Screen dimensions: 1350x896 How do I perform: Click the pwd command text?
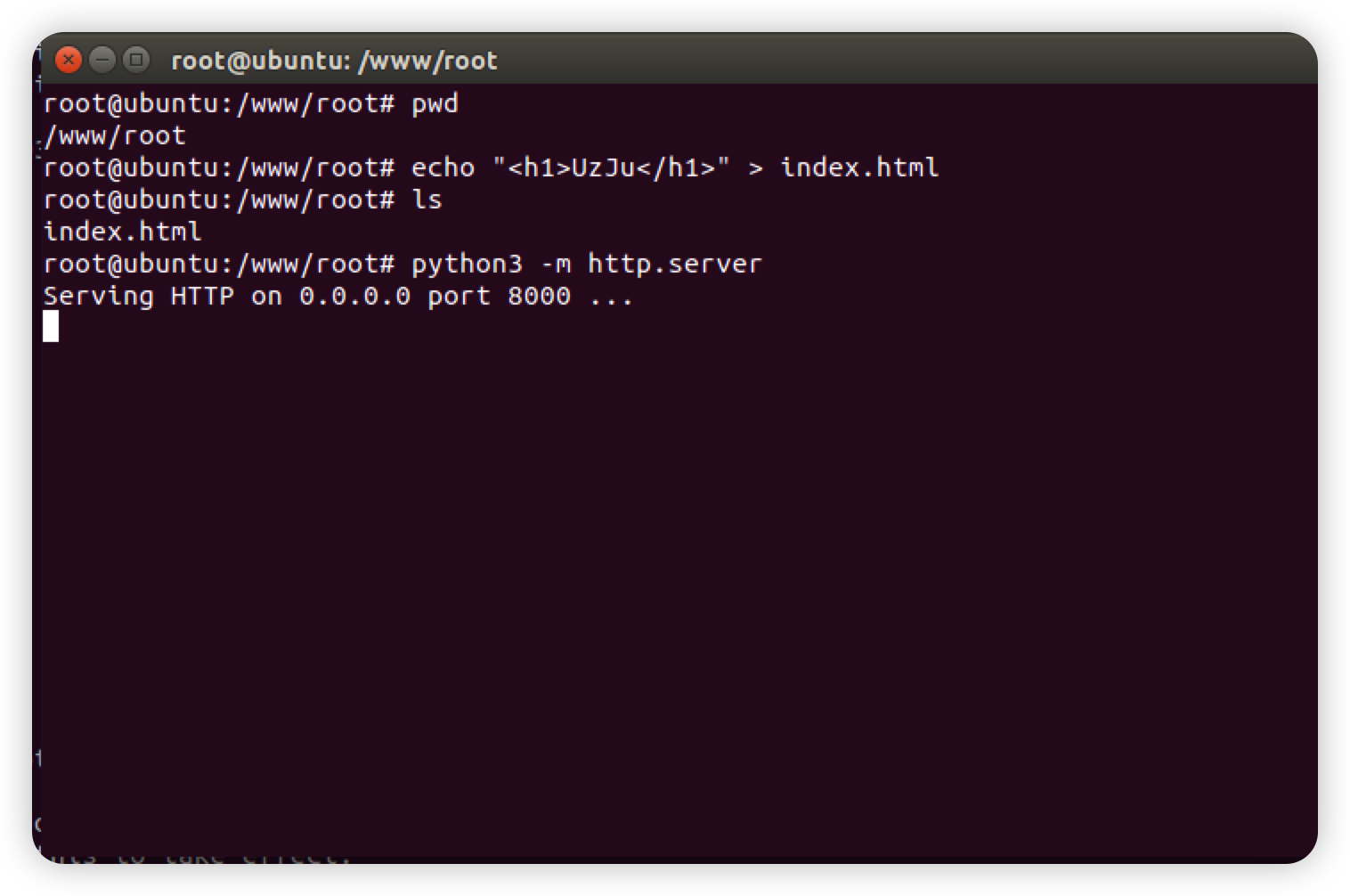(x=435, y=104)
